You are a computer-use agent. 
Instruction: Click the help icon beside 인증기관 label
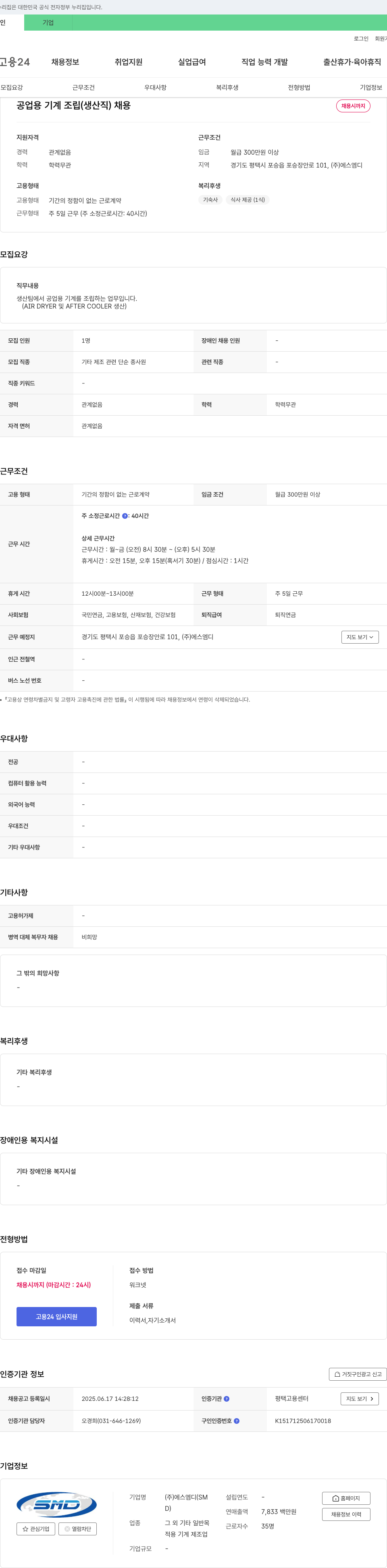tap(227, 1398)
